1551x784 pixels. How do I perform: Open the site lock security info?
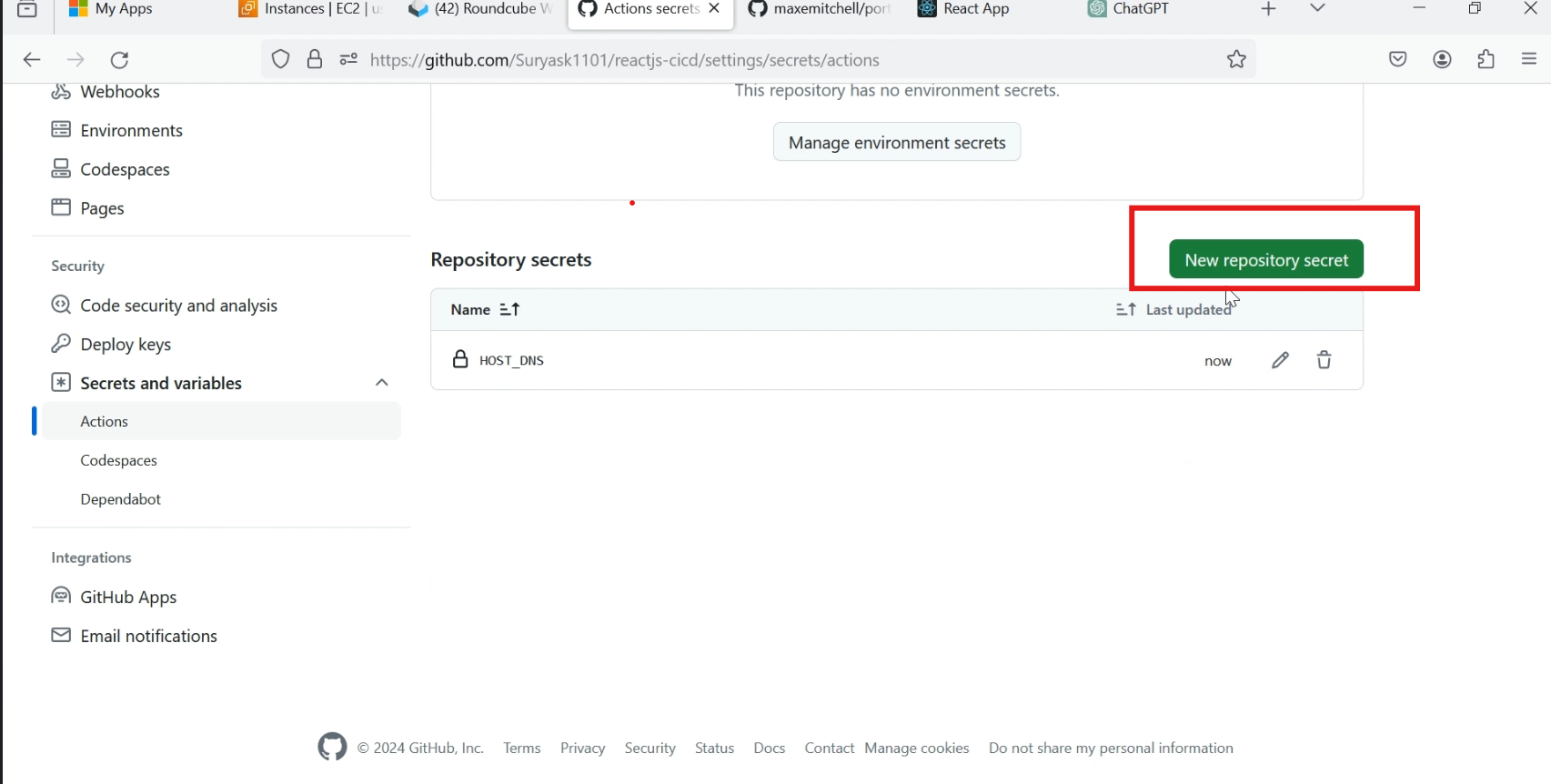(315, 60)
